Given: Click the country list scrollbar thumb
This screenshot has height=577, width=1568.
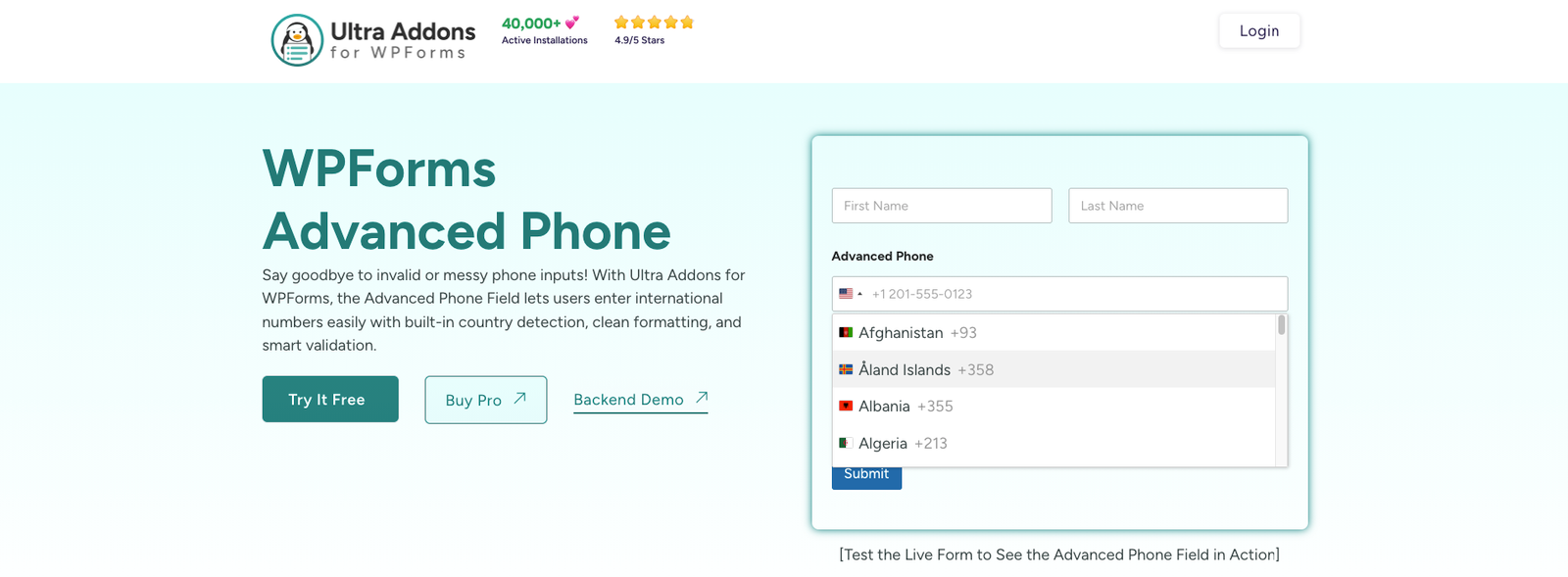Looking at the screenshot, I should tap(1281, 325).
